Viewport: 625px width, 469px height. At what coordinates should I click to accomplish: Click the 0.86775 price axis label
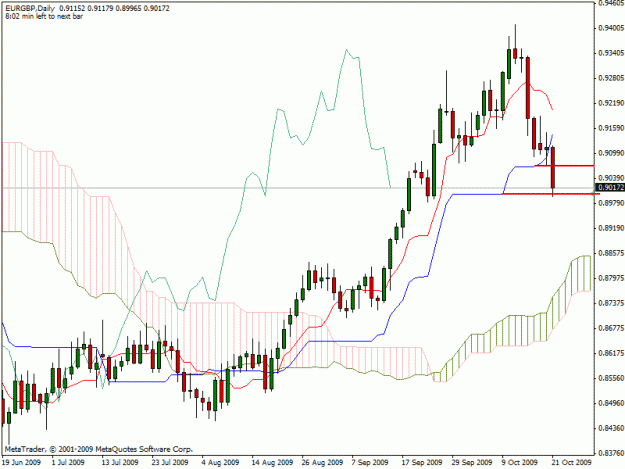tap(611, 328)
